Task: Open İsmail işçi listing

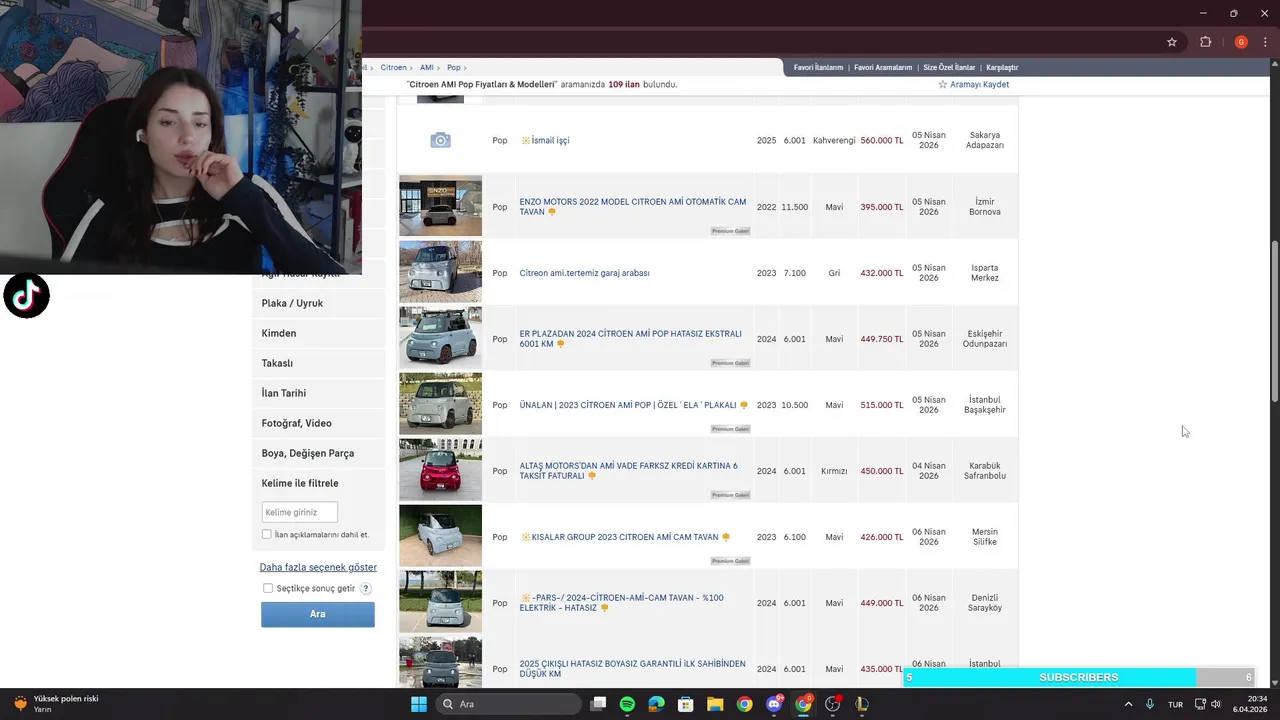Action: pyautogui.click(x=550, y=140)
